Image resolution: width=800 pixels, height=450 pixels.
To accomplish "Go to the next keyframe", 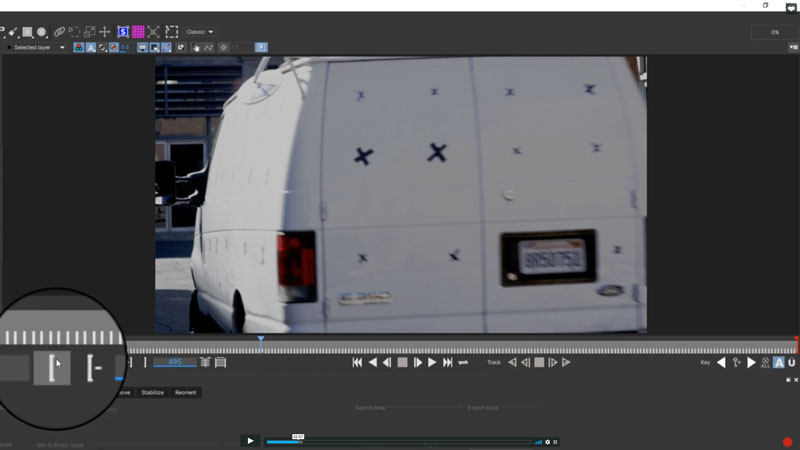I will (751, 362).
